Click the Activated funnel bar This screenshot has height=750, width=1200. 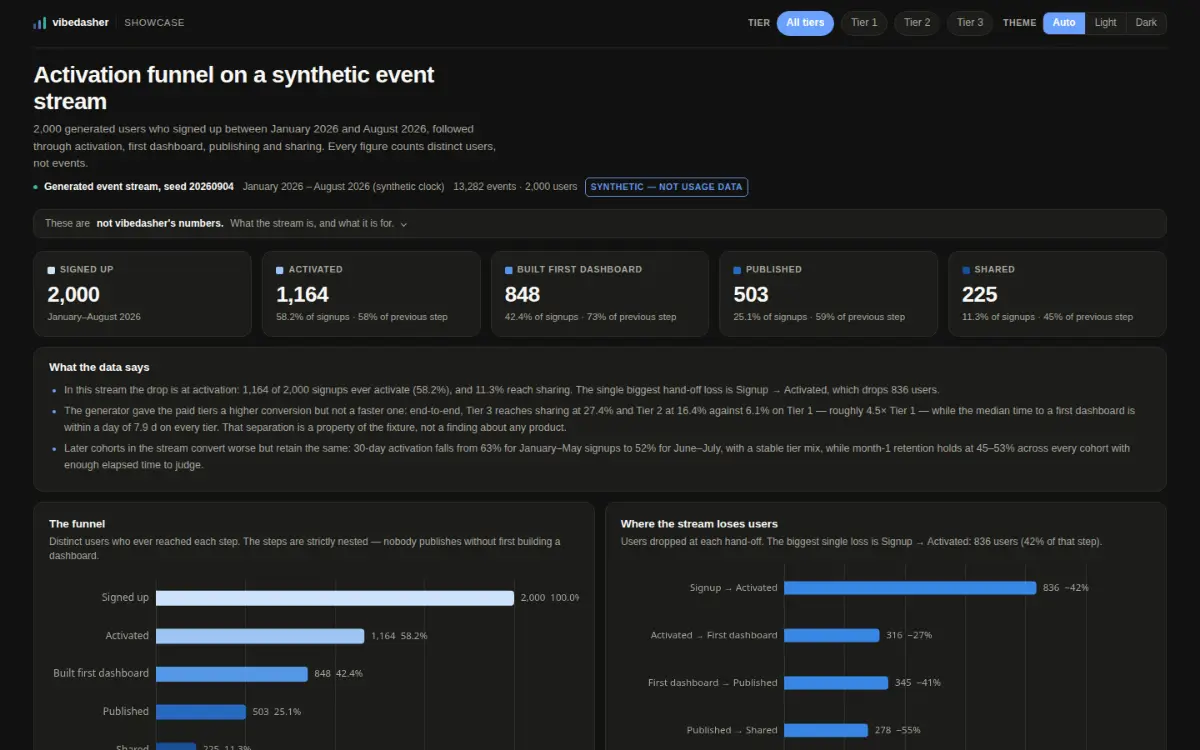tap(260, 636)
